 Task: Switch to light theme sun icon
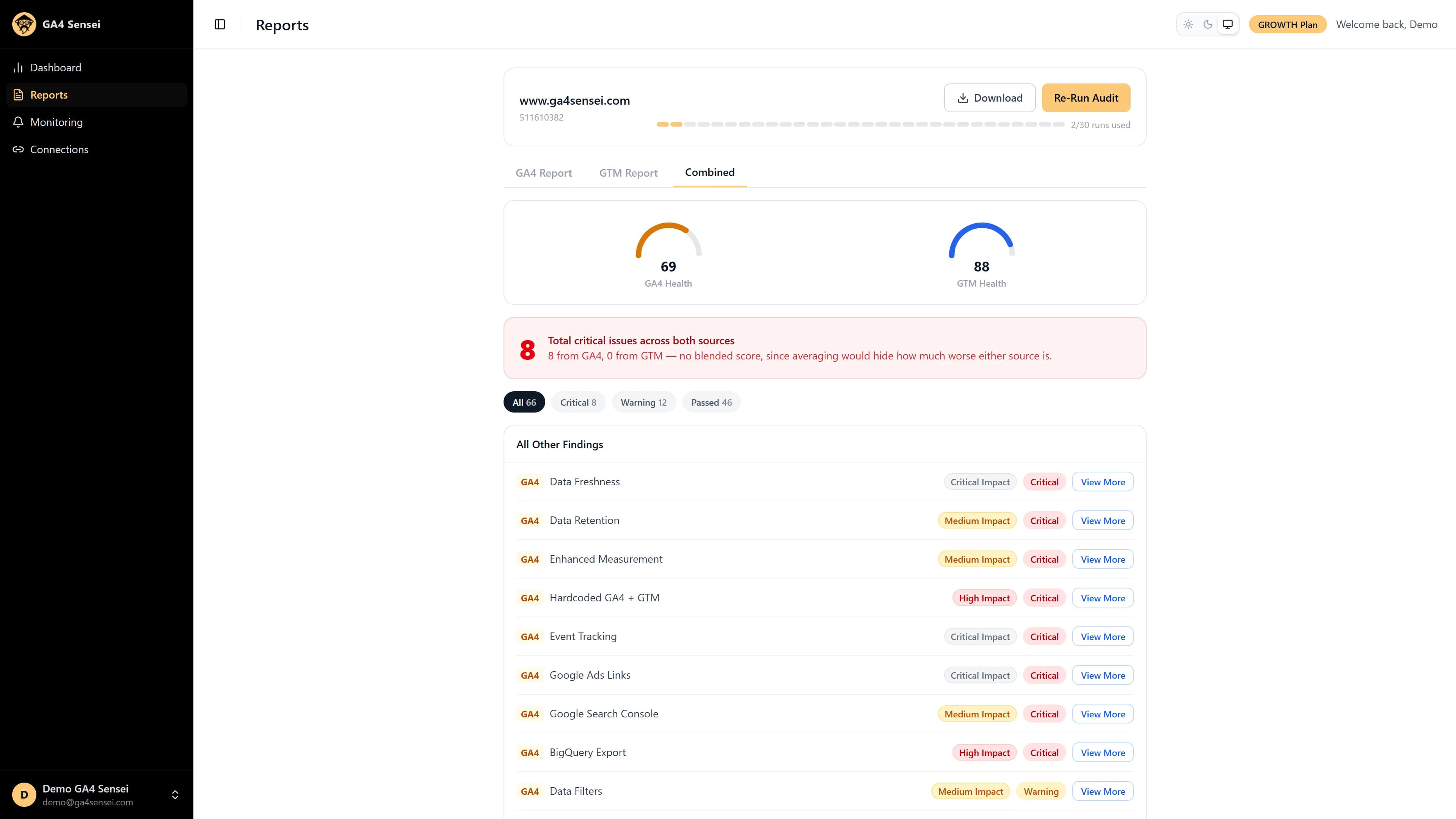click(1188, 24)
